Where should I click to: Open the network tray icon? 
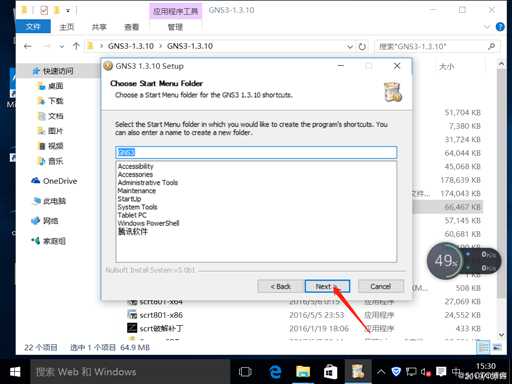click(x=411, y=372)
